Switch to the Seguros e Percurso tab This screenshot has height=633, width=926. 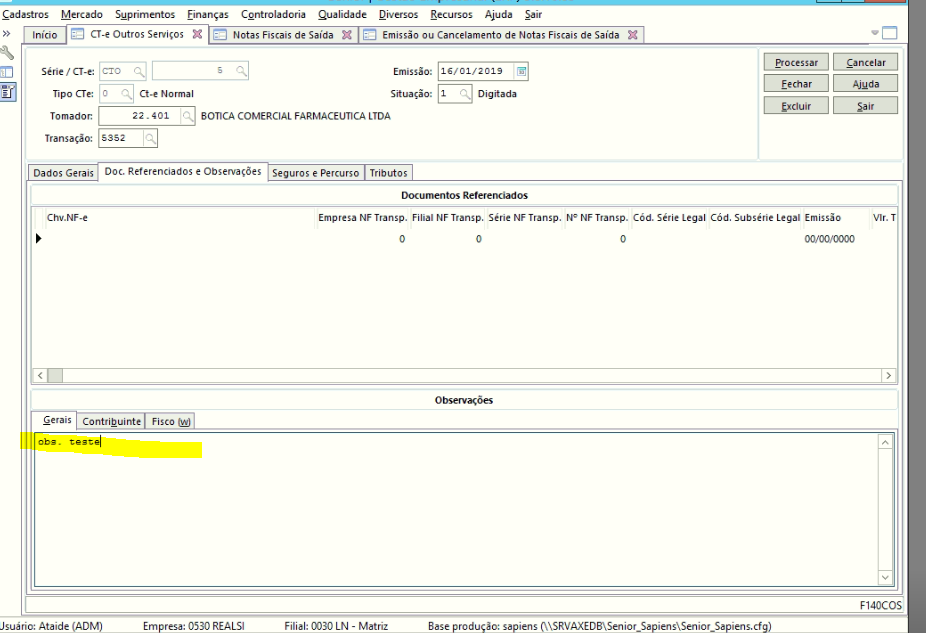pyautogui.click(x=316, y=173)
